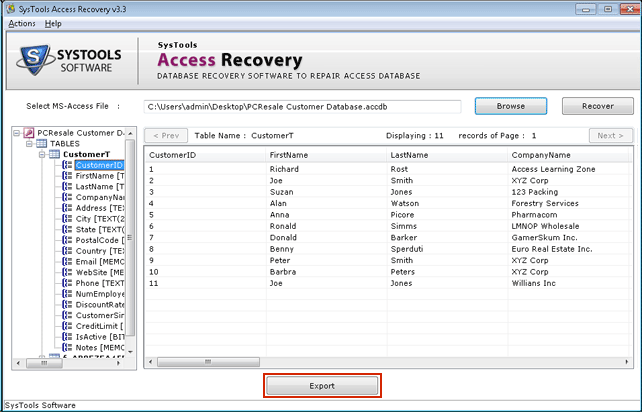The width and height of the screenshot is (642, 412).
Task: Click the TABLES folder icon
Action: coord(41,143)
